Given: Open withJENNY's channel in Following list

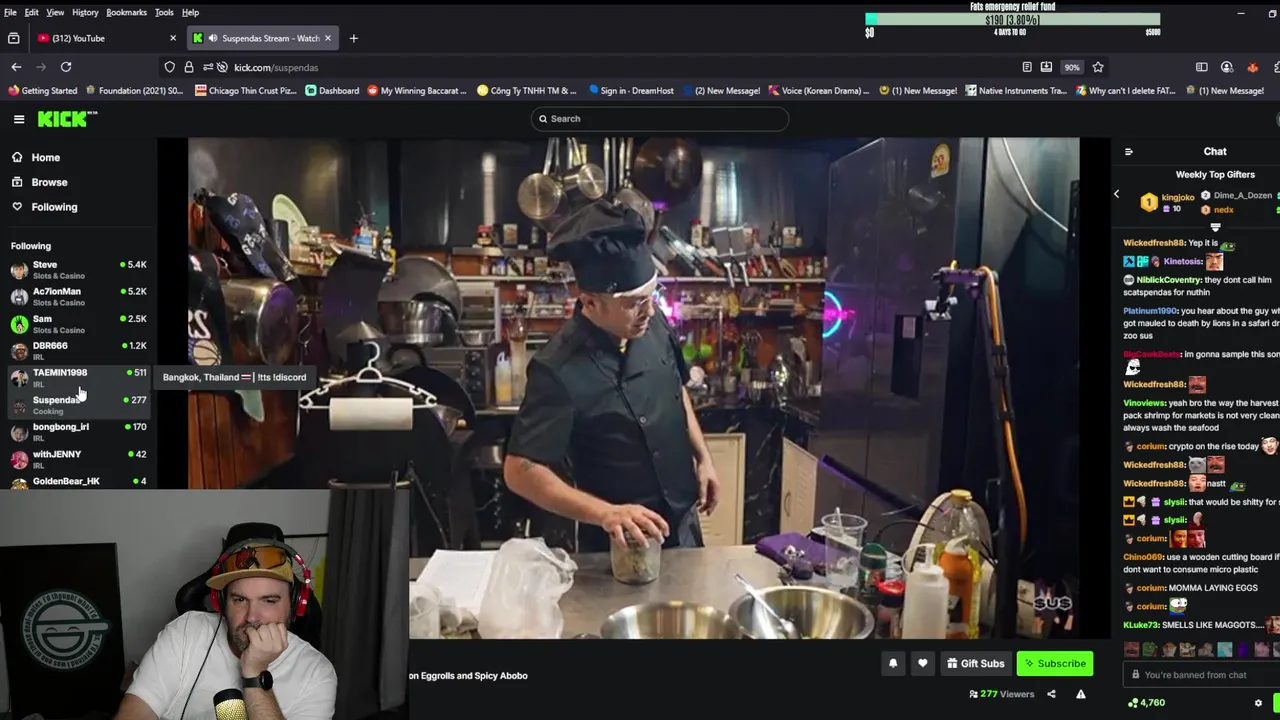Looking at the screenshot, I should [78, 458].
